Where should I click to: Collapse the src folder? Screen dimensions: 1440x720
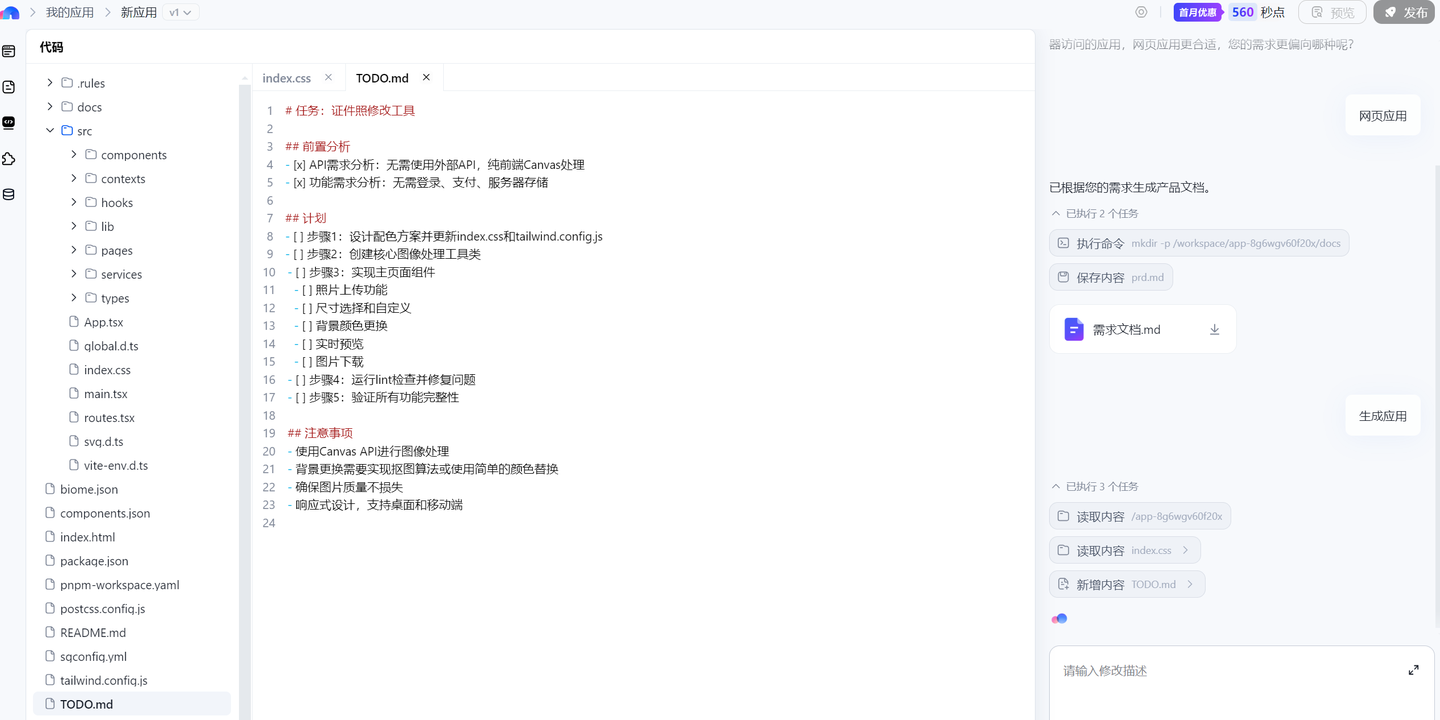click(x=50, y=131)
